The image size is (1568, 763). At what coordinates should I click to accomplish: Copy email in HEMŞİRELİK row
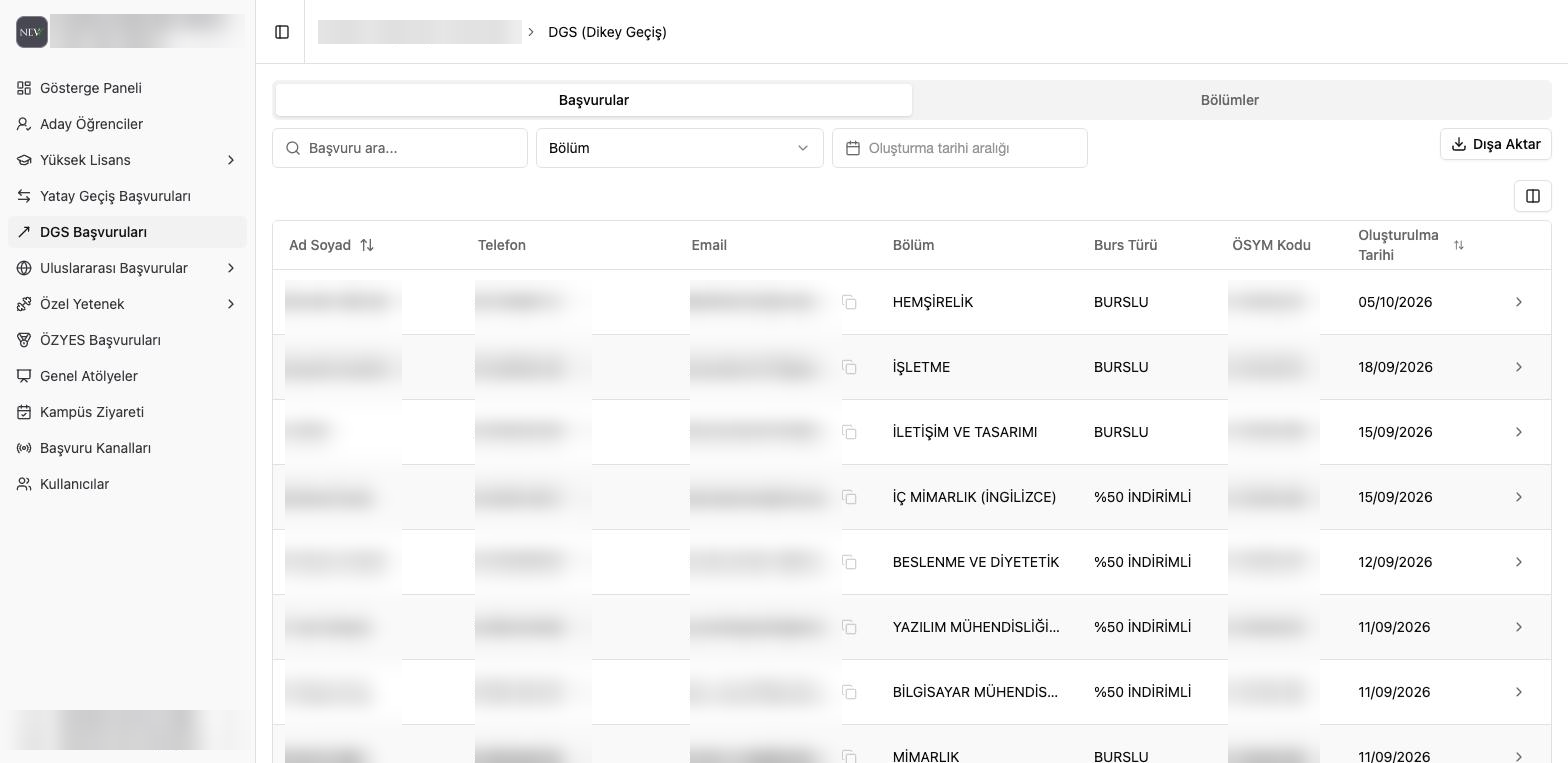point(849,302)
